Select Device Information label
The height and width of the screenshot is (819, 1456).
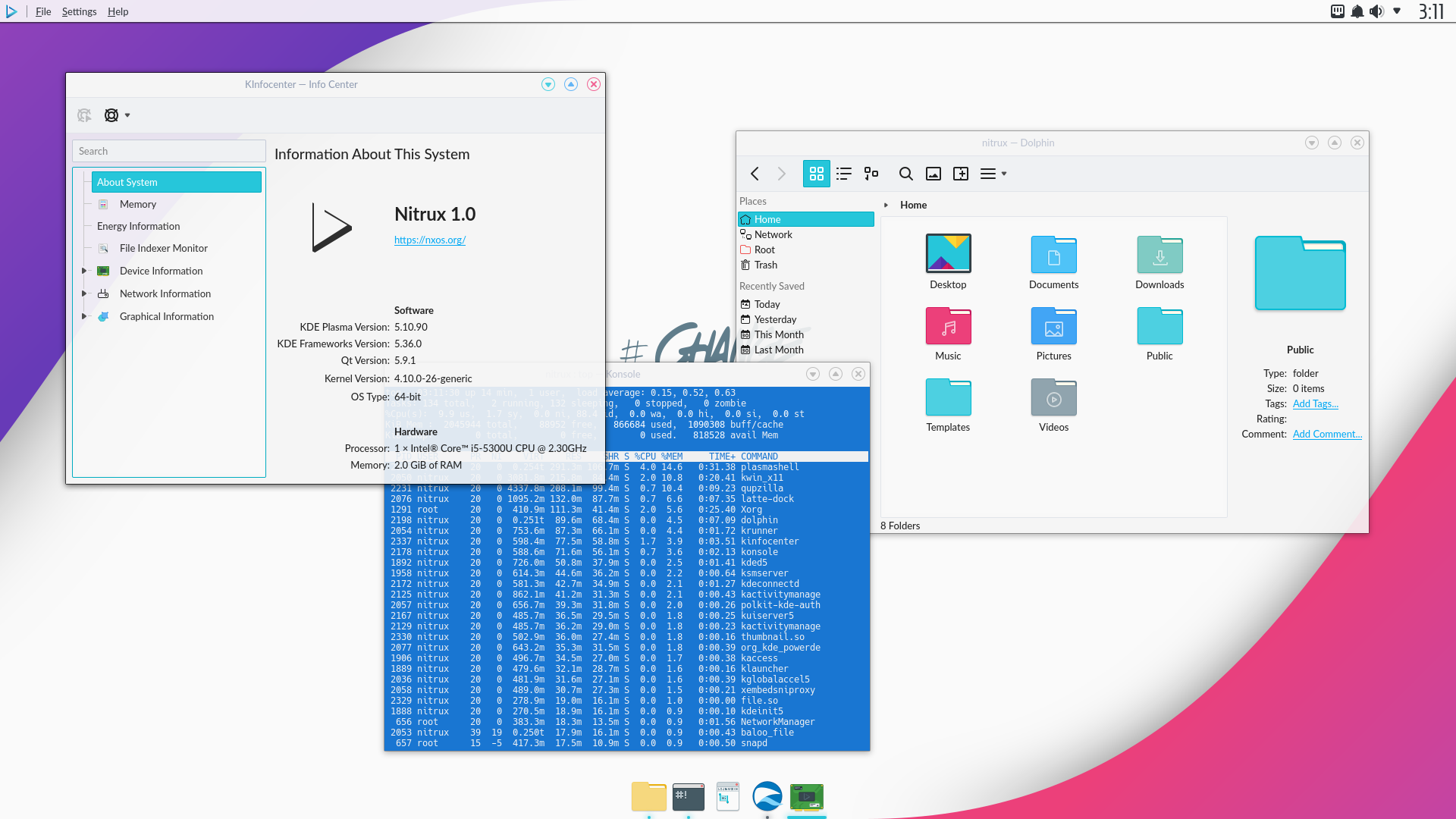pyautogui.click(x=161, y=271)
